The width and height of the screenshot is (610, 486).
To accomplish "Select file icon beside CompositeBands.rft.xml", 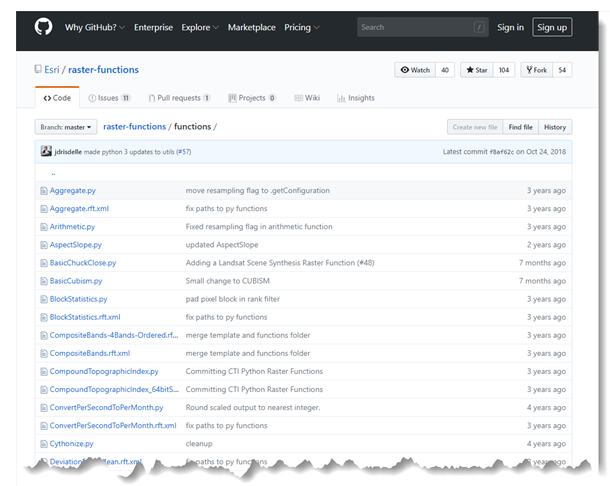I will [x=44, y=353].
